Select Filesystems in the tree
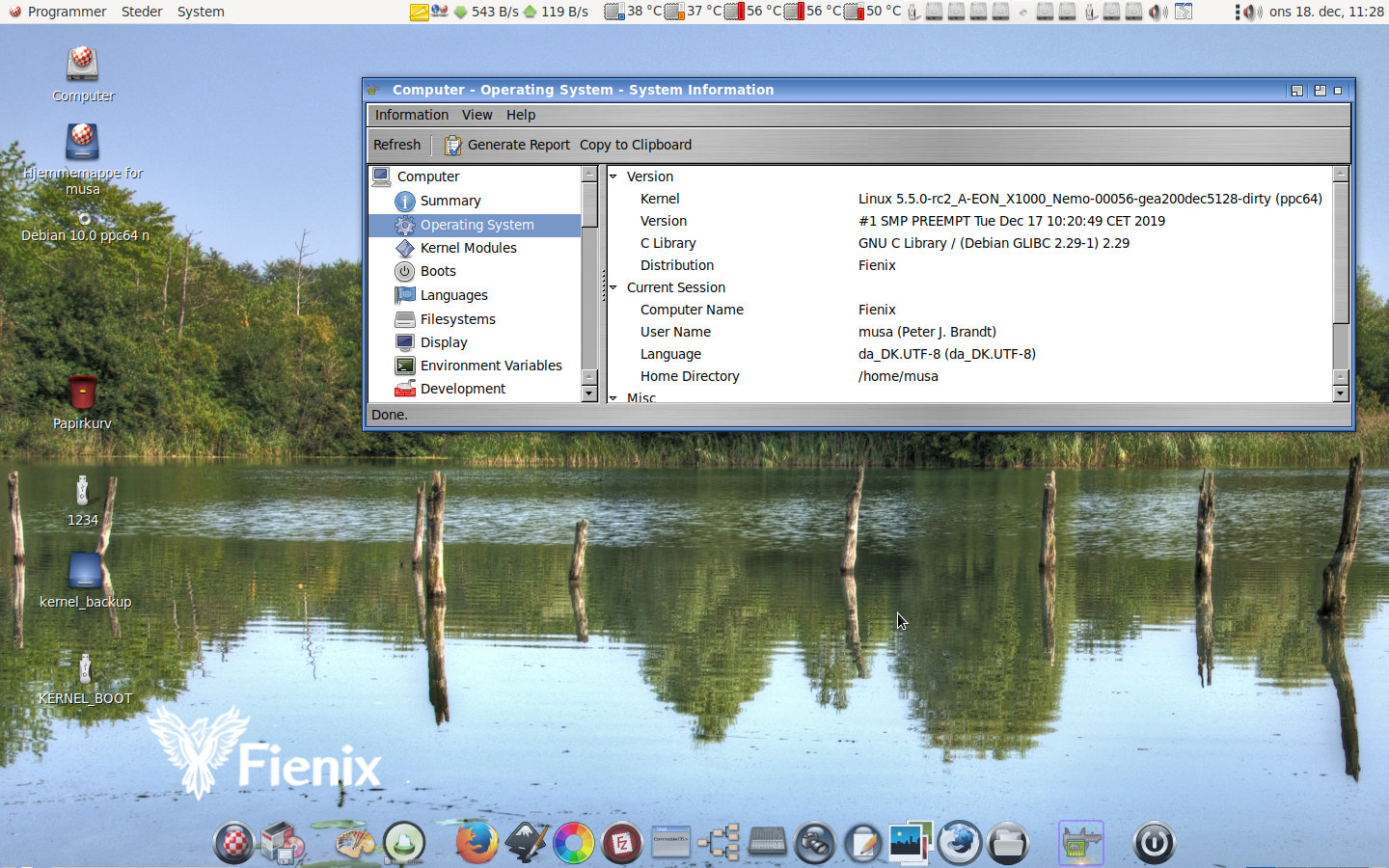1389x868 pixels. click(457, 319)
